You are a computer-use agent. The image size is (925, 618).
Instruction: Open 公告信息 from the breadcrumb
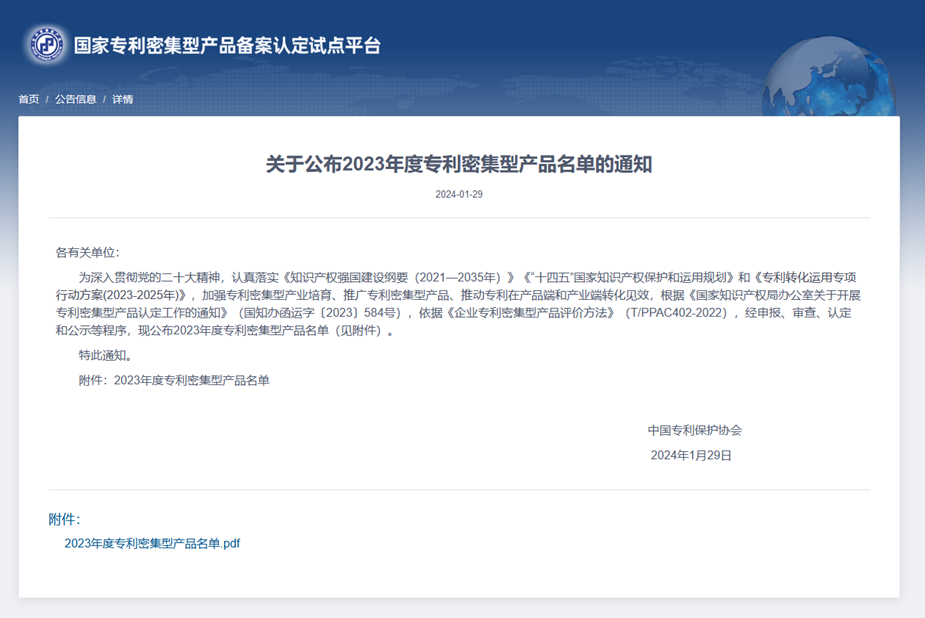coord(75,99)
